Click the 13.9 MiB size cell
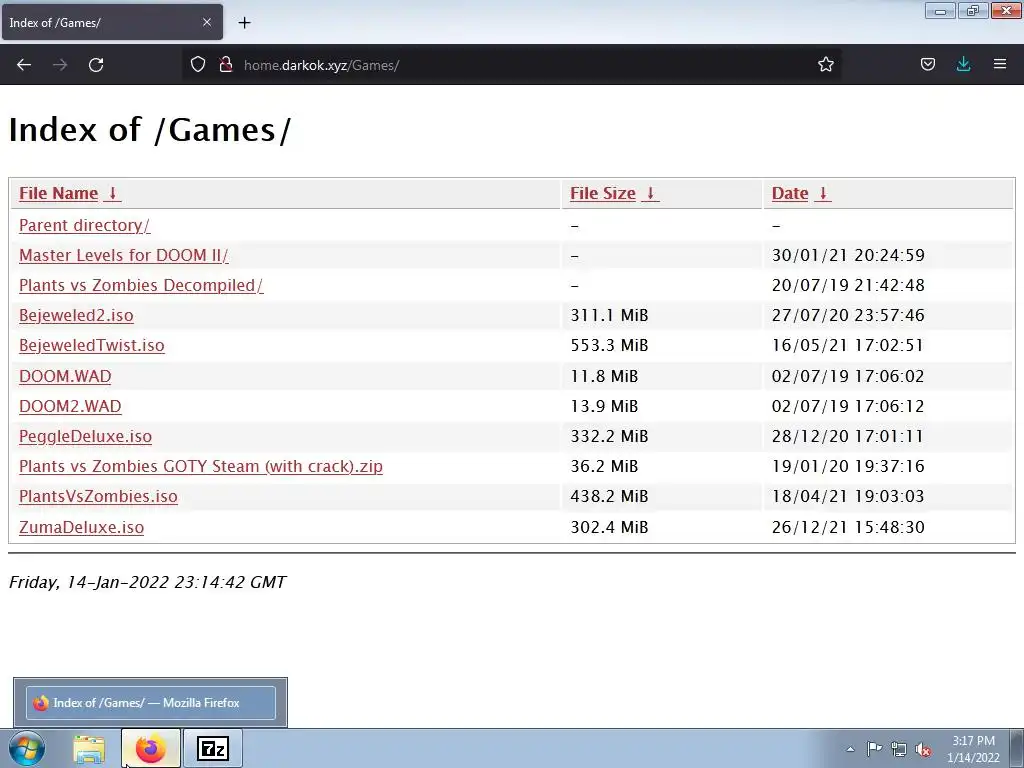Viewport: 1024px width, 768px height. (x=604, y=406)
